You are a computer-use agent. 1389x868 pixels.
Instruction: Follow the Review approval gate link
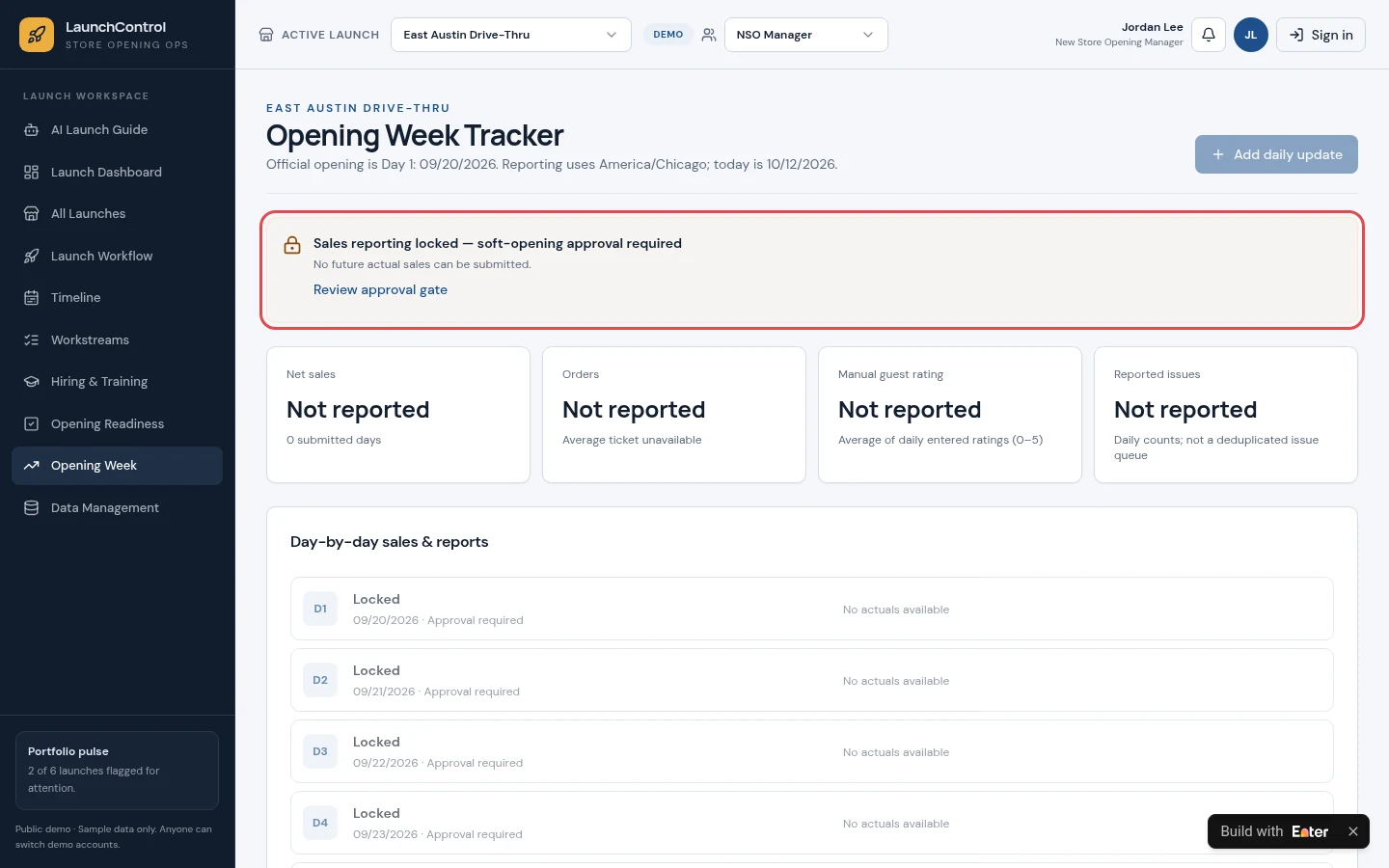pyautogui.click(x=380, y=289)
